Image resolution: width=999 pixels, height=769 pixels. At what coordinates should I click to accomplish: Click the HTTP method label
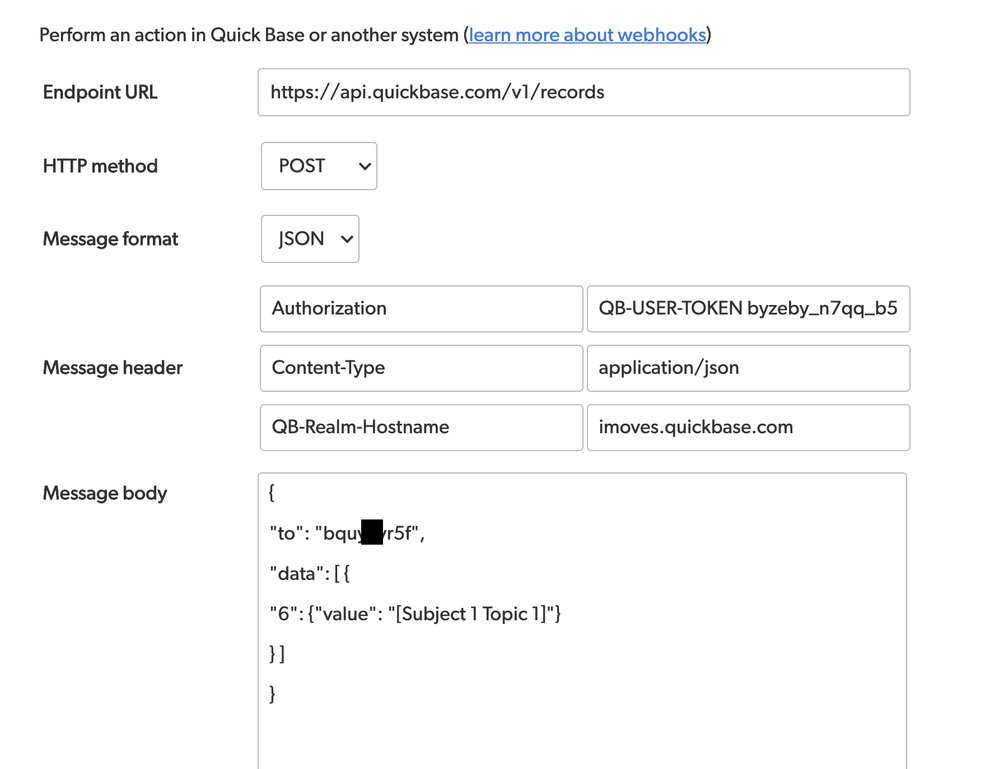(x=100, y=166)
